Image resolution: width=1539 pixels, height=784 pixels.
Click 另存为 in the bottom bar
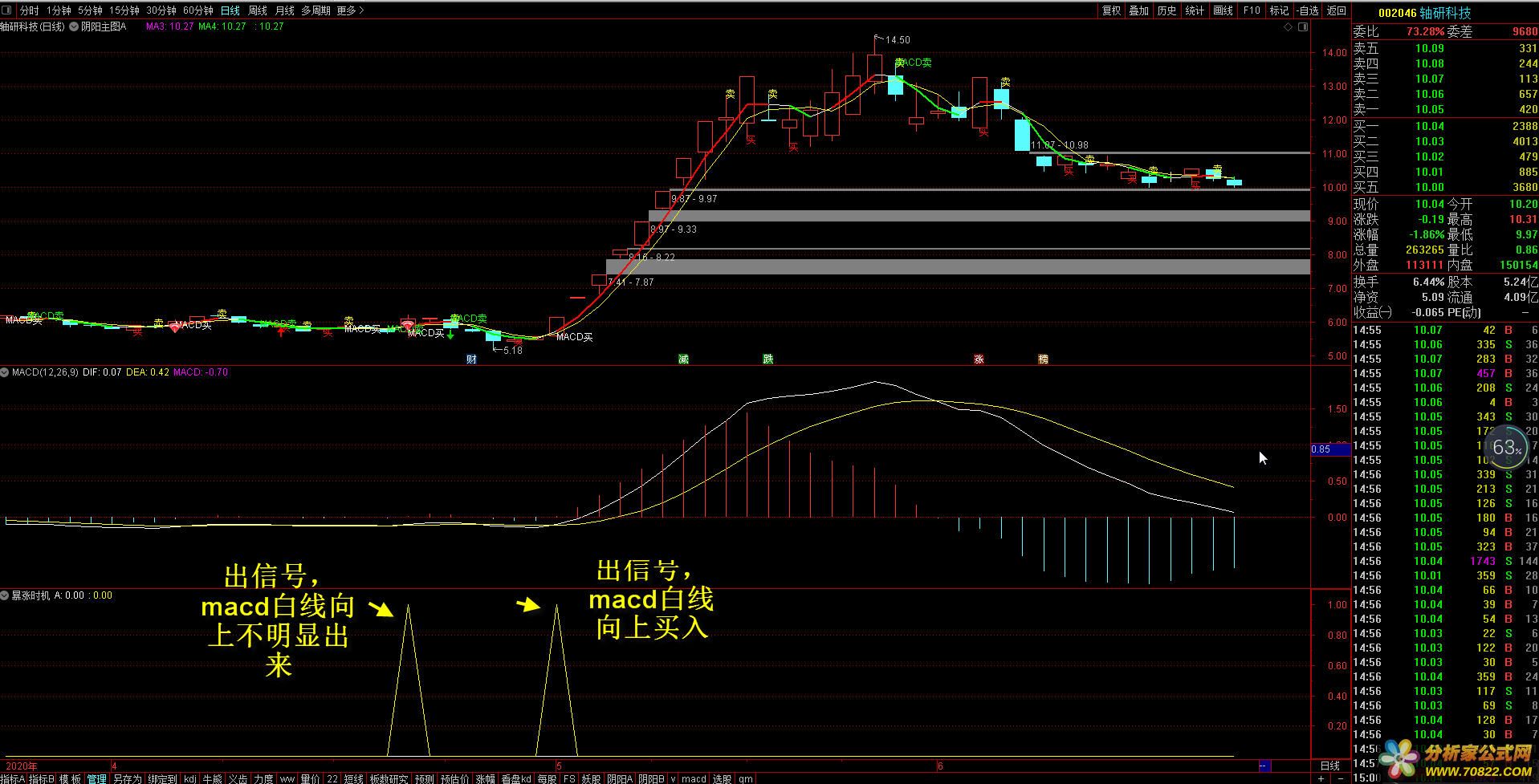tap(127, 778)
